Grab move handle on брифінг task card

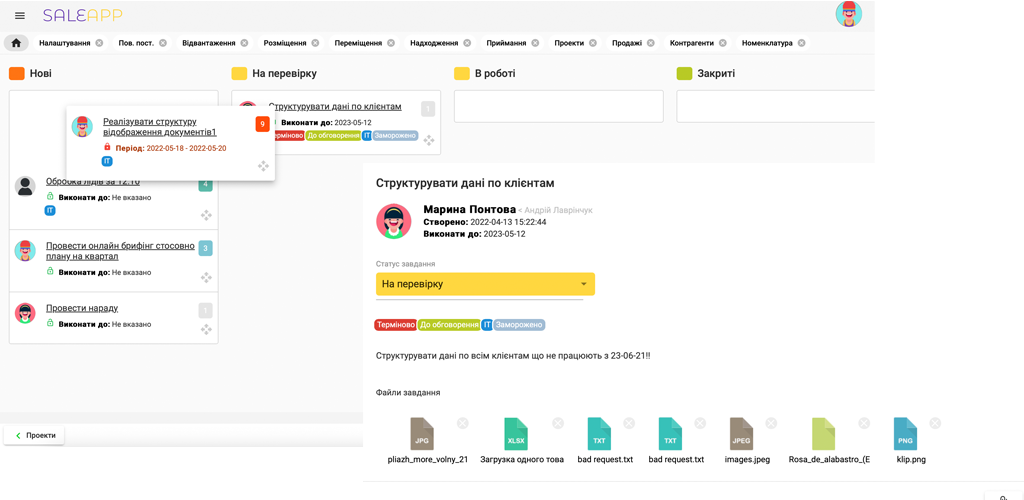click(x=206, y=277)
